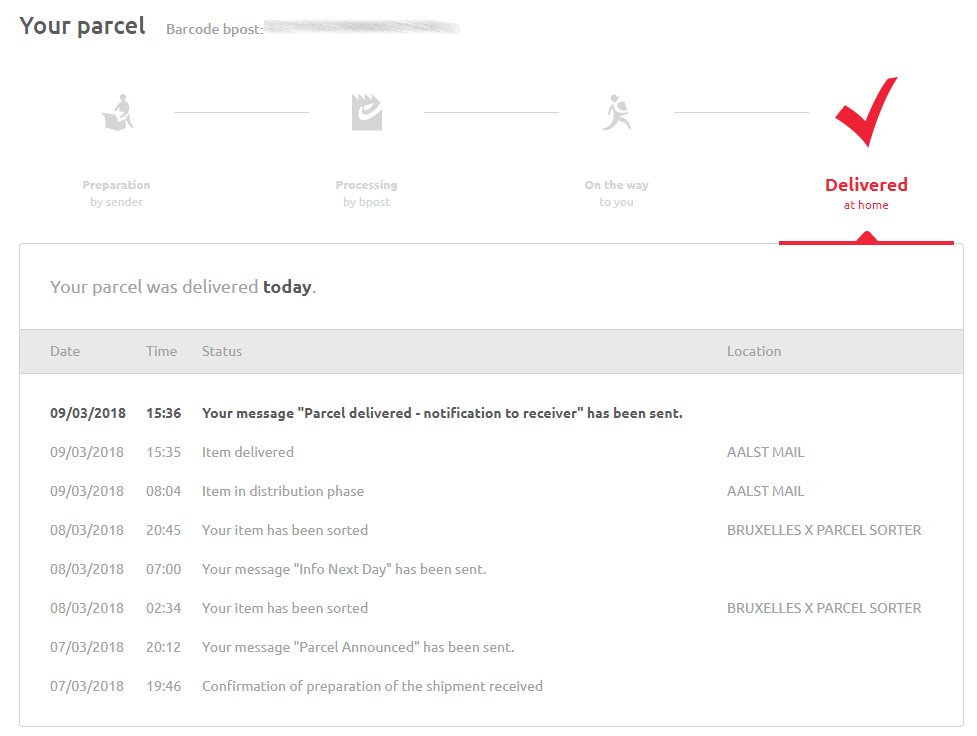
Task: Select 'Your item has been sorted' at 02:34
Action: (285, 608)
